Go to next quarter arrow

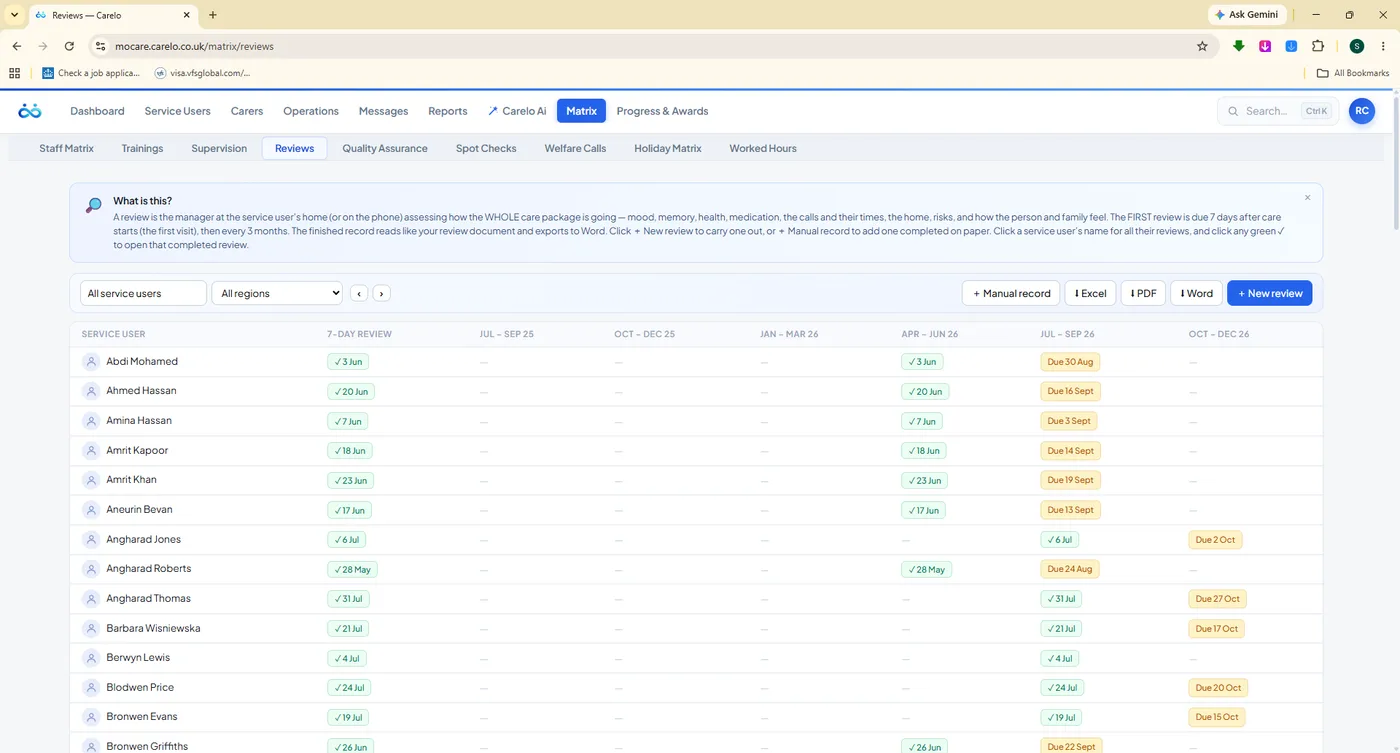click(x=382, y=293)
